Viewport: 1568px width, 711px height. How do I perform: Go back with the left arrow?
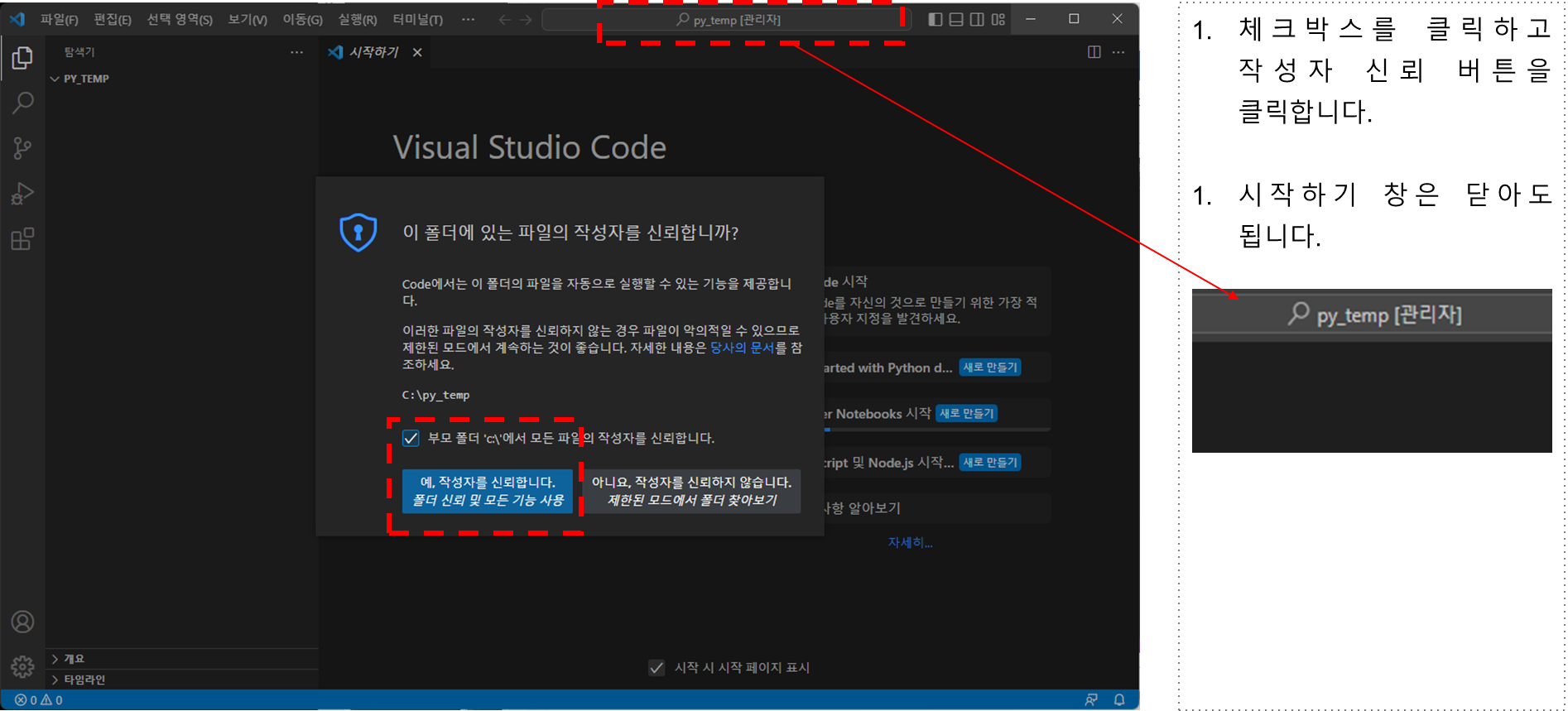pos(505,19)
